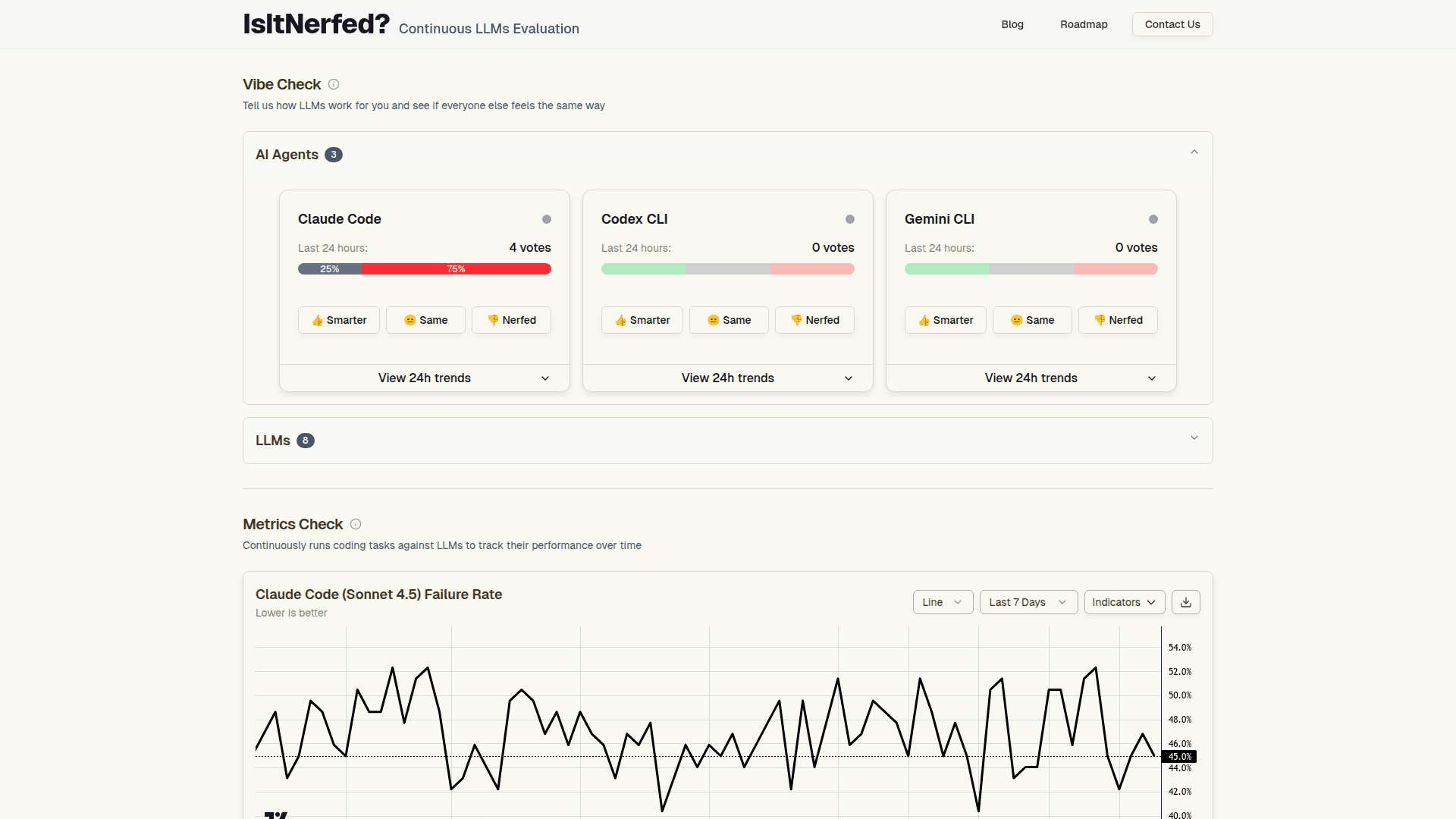Viewport: 1456px width, 819px height.
Task: Go to the Roadmap page
Action: tap(1084, 24)
